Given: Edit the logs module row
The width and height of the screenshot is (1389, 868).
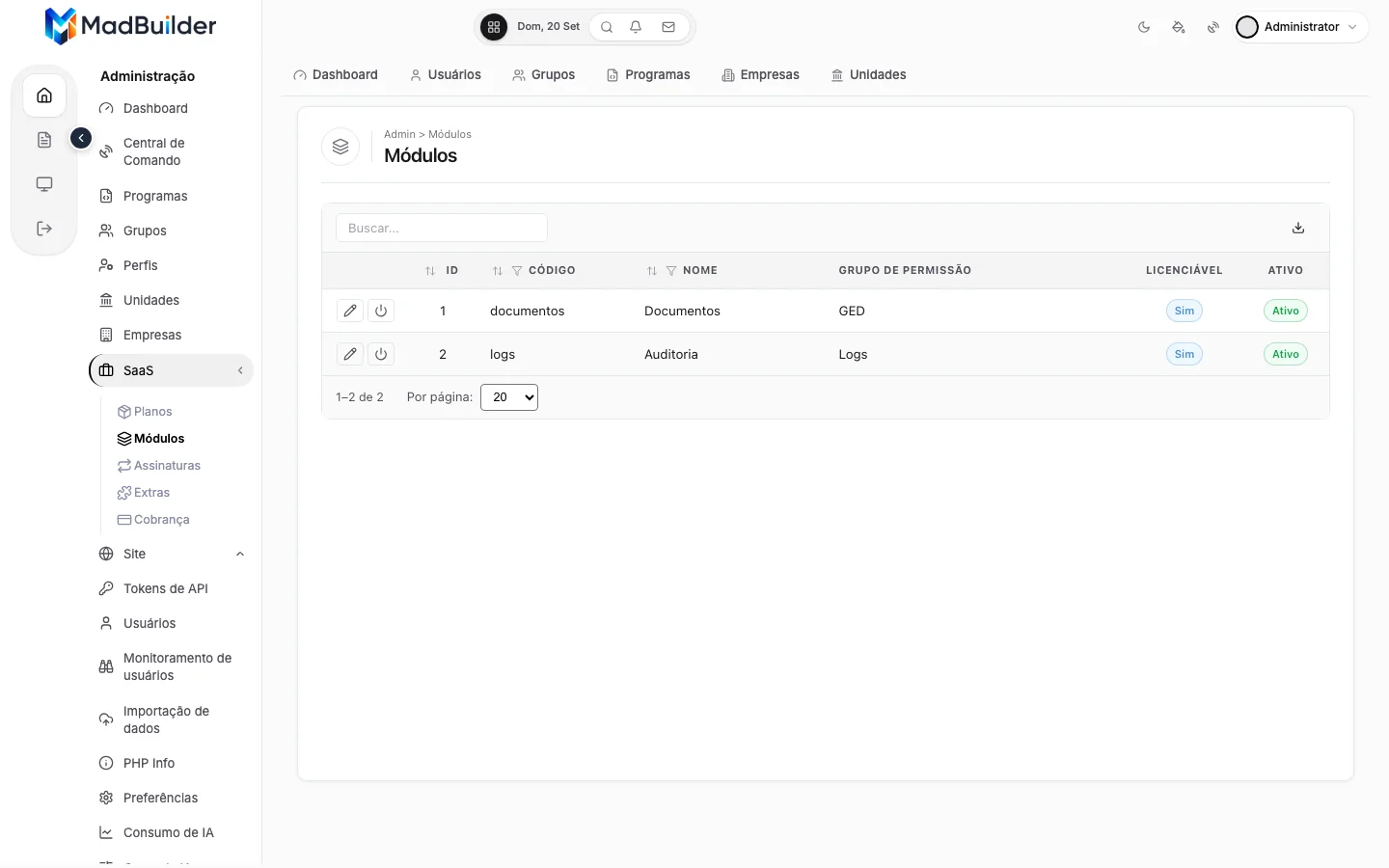Looking at the screenshot, I should point(350,354).
